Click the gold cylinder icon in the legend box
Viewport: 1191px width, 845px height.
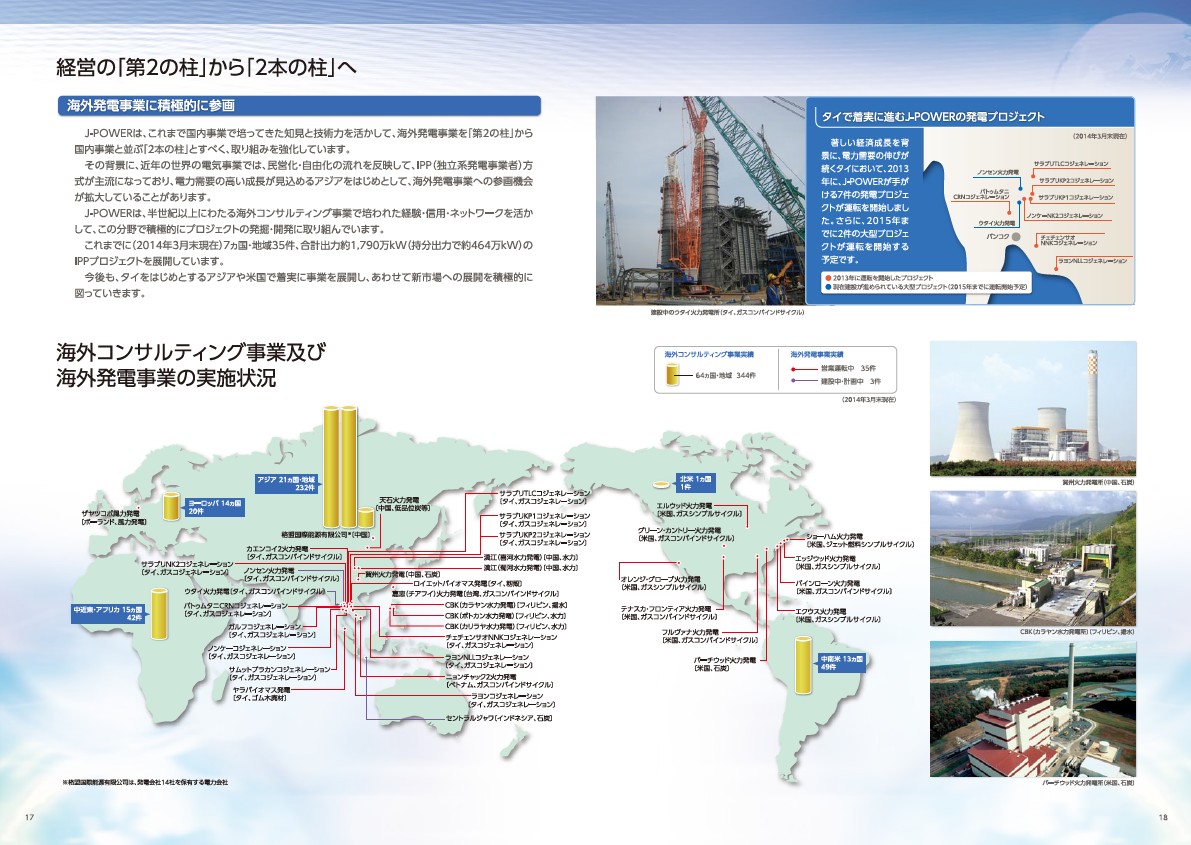coord(674,375)
